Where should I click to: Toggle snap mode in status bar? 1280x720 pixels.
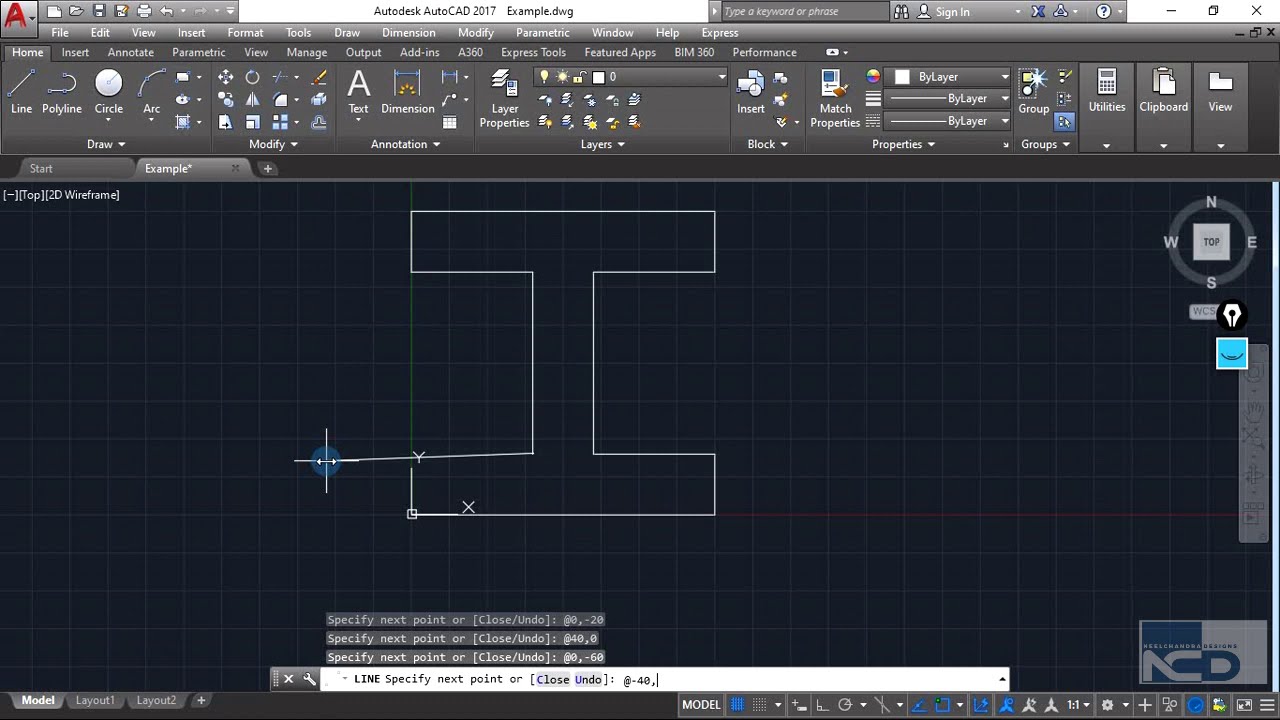(x=761, y=705)
